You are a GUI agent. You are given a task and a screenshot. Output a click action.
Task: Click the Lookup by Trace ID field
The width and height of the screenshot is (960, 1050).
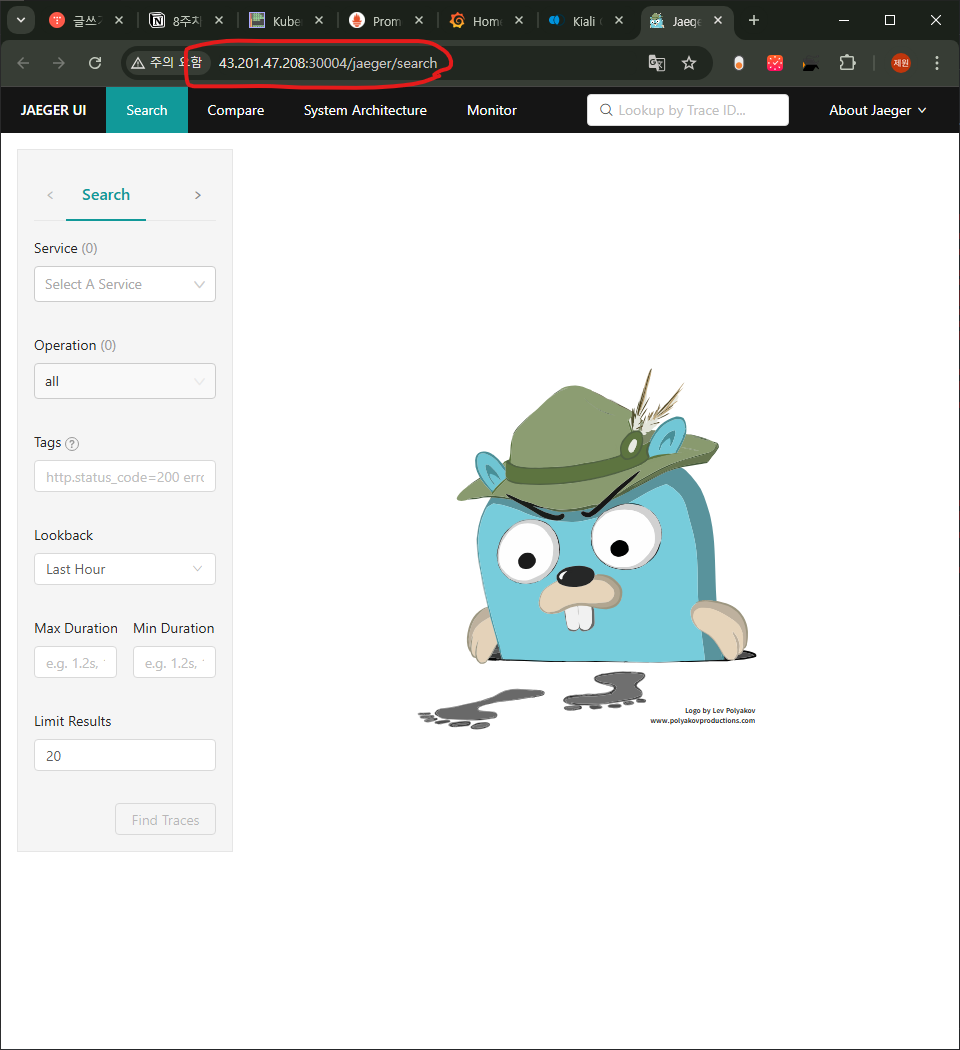[x=688, y=110]
